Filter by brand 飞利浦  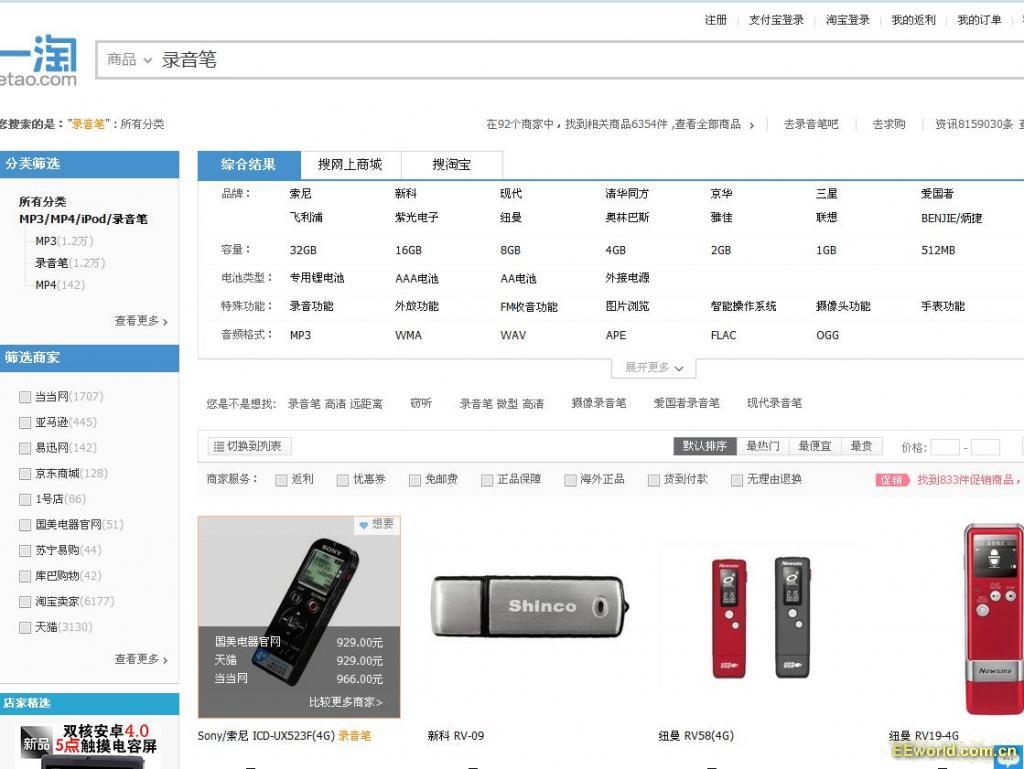(306, 217)
